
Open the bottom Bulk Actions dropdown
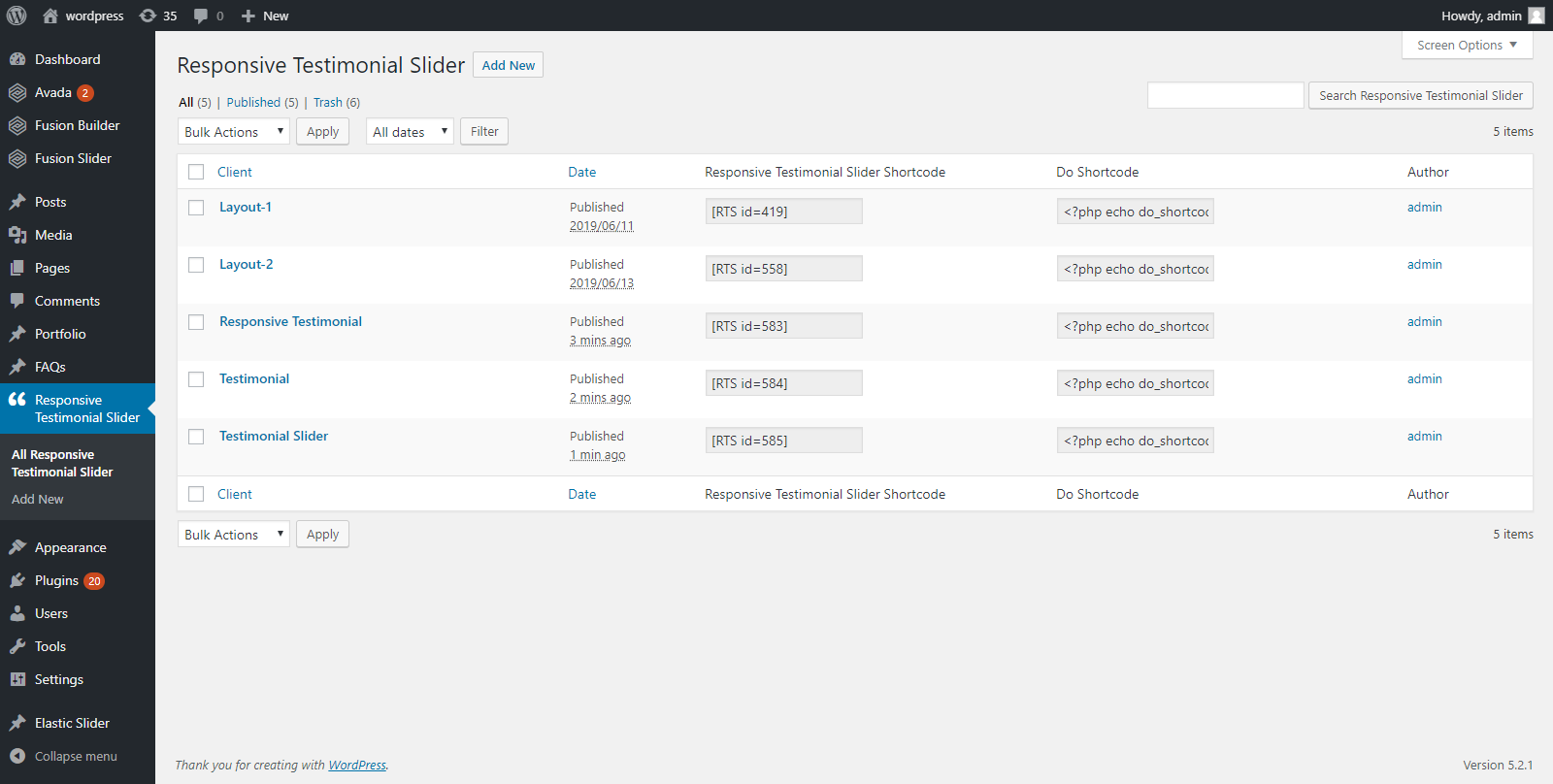click(x=234, y=534)
